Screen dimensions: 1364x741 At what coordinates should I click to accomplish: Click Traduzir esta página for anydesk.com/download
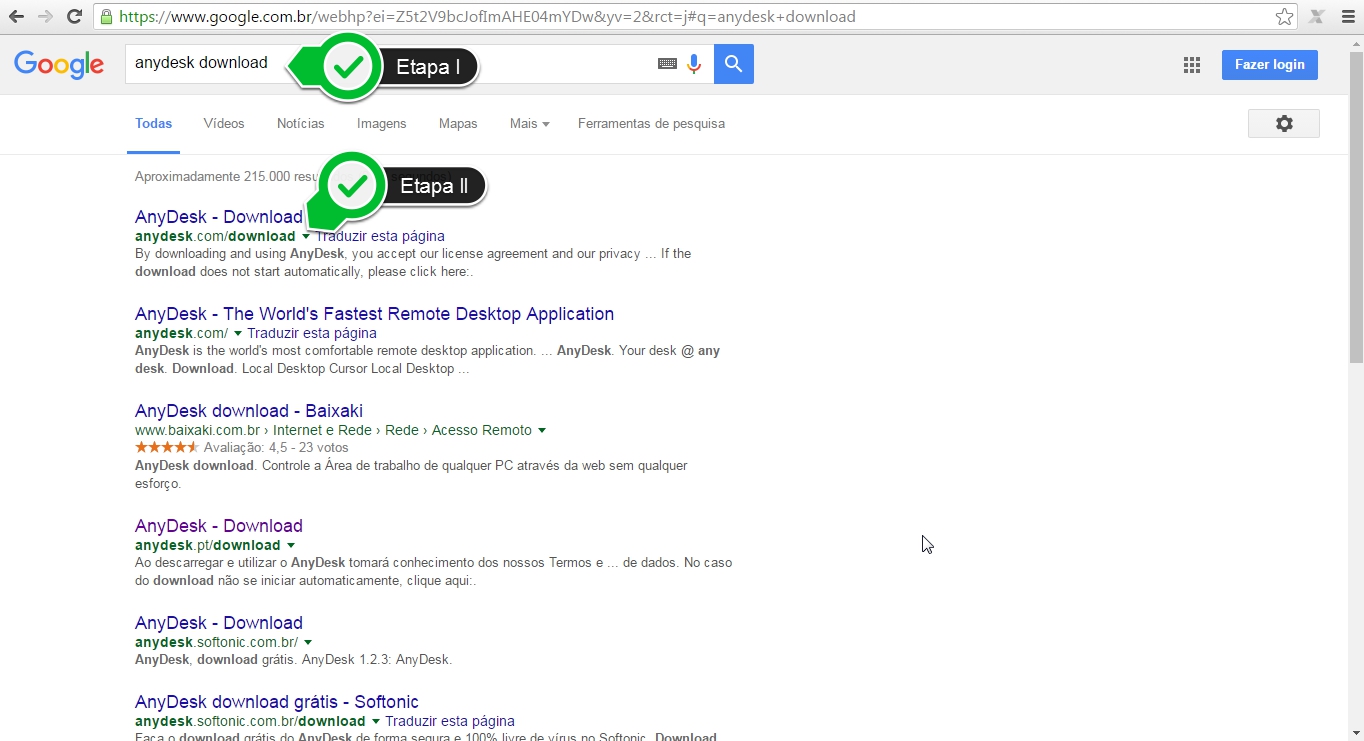click(x=380, y=237)
